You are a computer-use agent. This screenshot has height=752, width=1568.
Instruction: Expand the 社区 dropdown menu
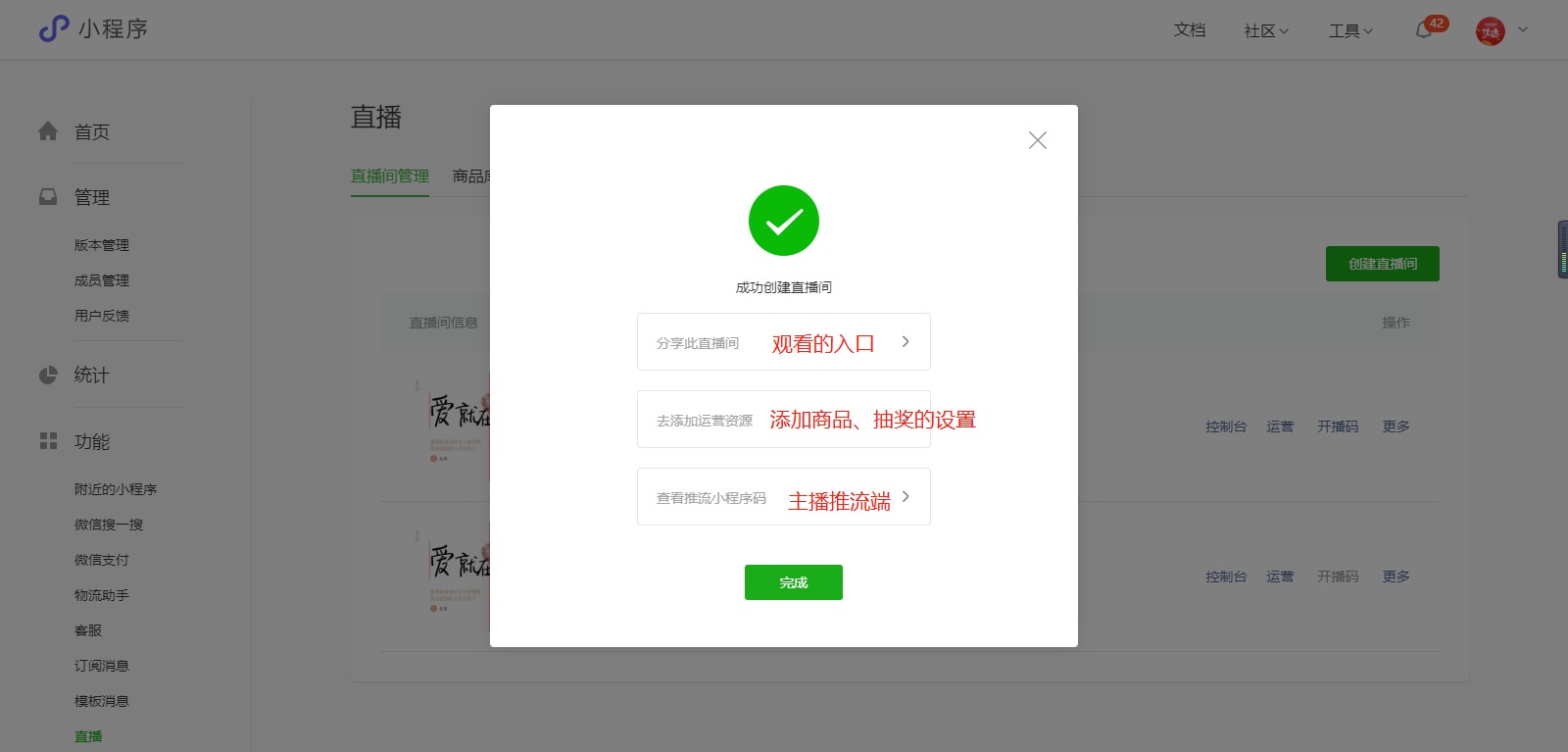[x=1266, y=31]
